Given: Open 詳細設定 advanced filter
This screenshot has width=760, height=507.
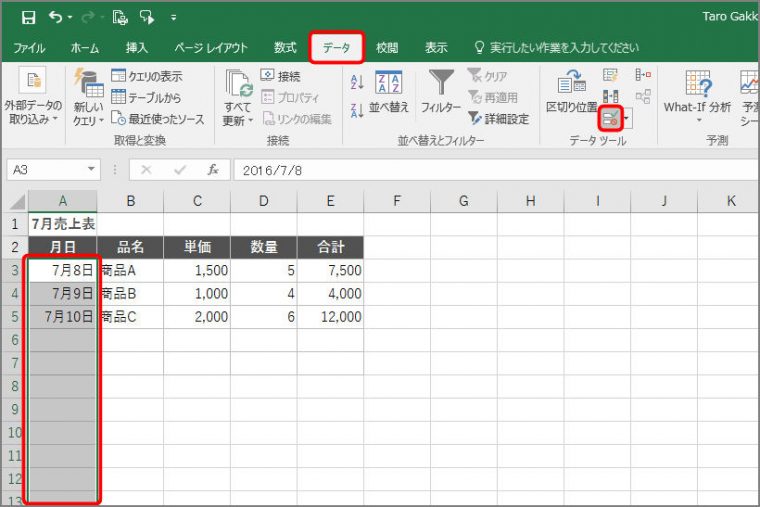Looking at the screenshot, I should click(498, 119).
